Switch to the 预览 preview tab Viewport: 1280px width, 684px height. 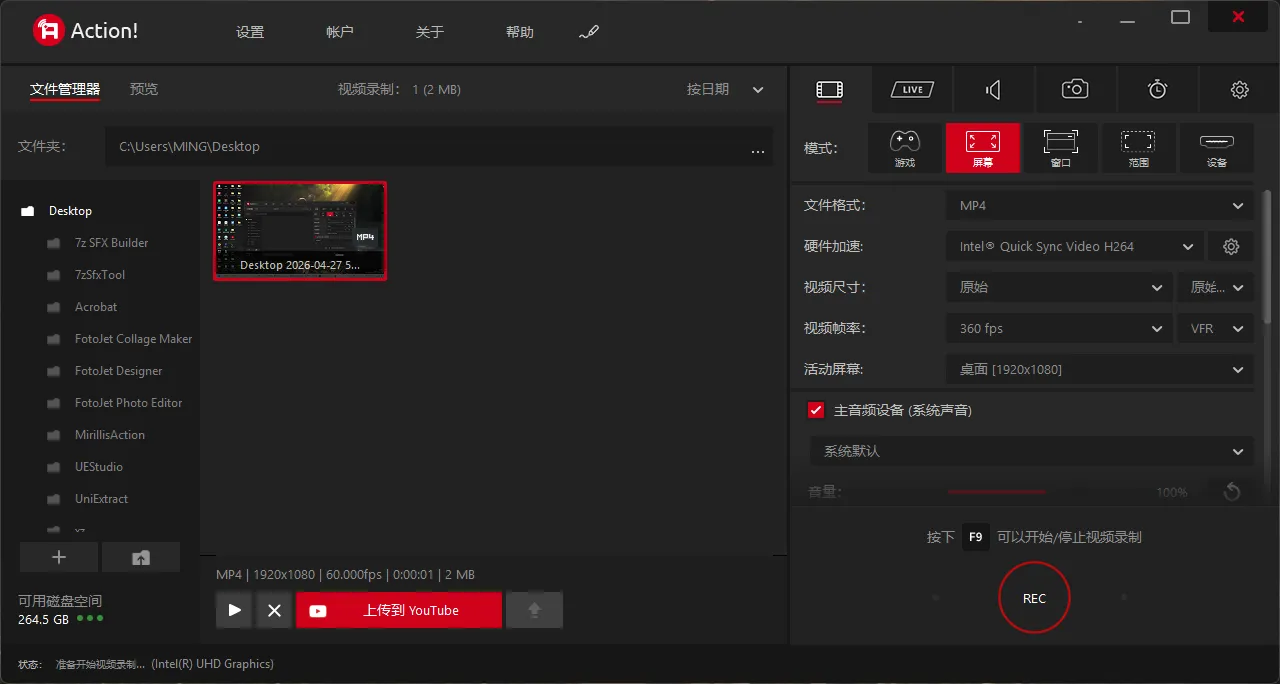(143, 89)
